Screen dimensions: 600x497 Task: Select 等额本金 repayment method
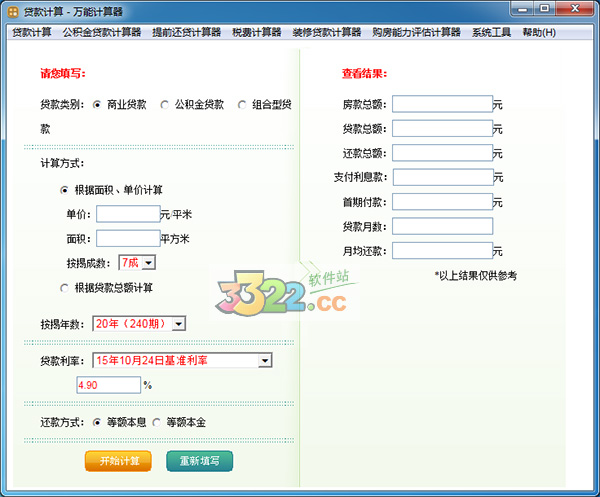click(157, 422)
